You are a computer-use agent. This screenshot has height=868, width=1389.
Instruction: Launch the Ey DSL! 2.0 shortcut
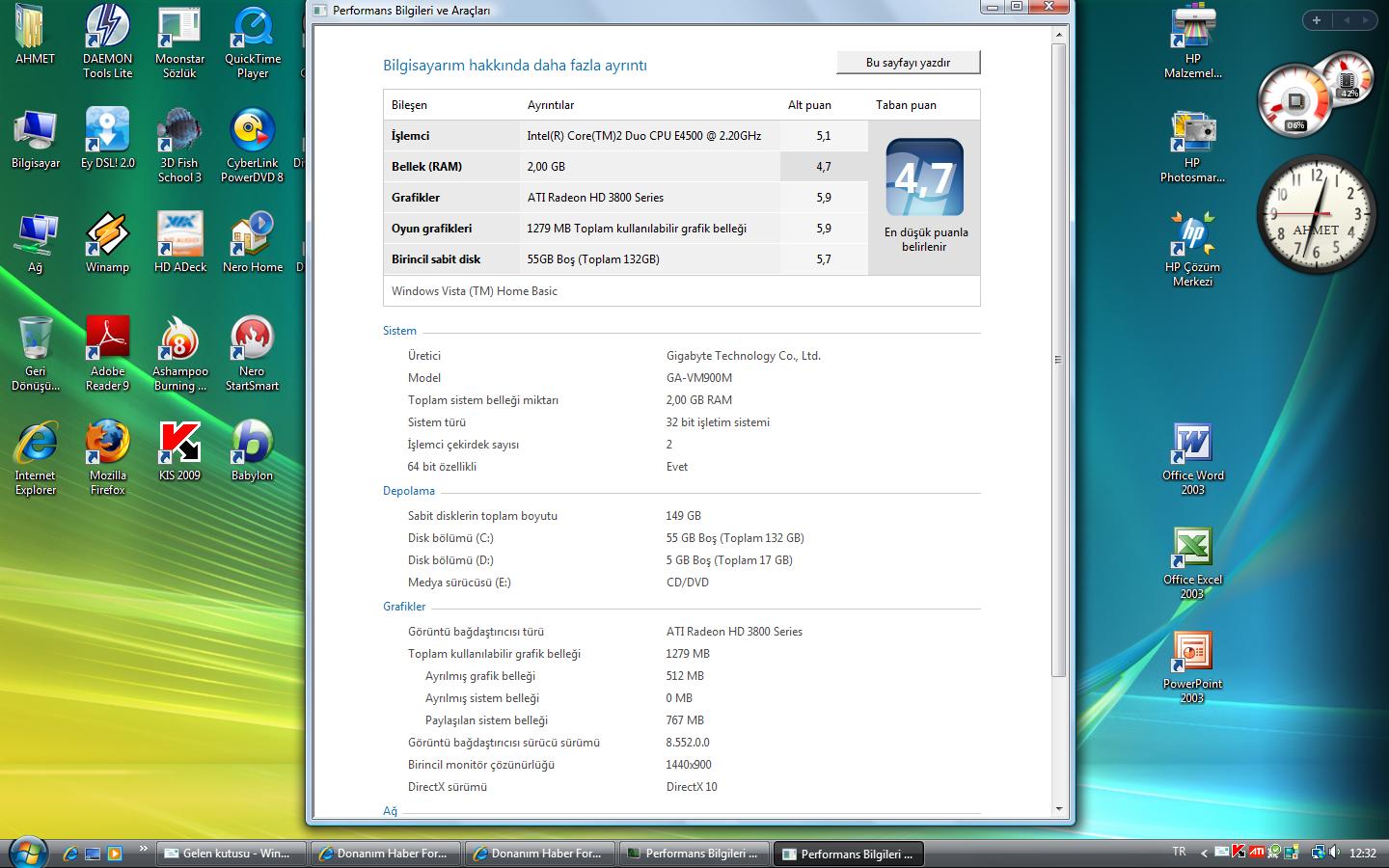[107, 140]
